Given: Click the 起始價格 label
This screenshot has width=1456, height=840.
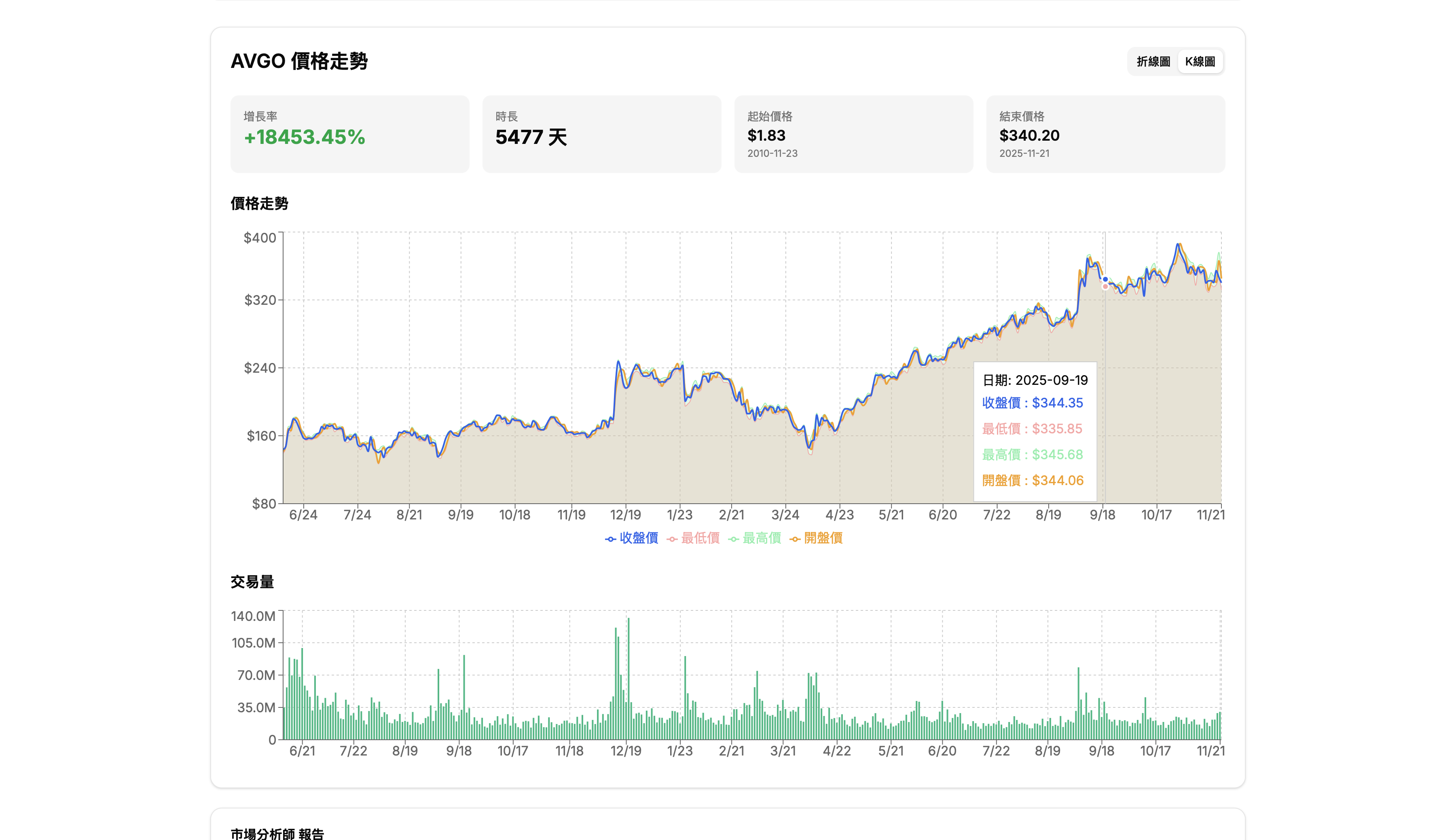Looking at the screenshot, I should [x=770, y=116].
